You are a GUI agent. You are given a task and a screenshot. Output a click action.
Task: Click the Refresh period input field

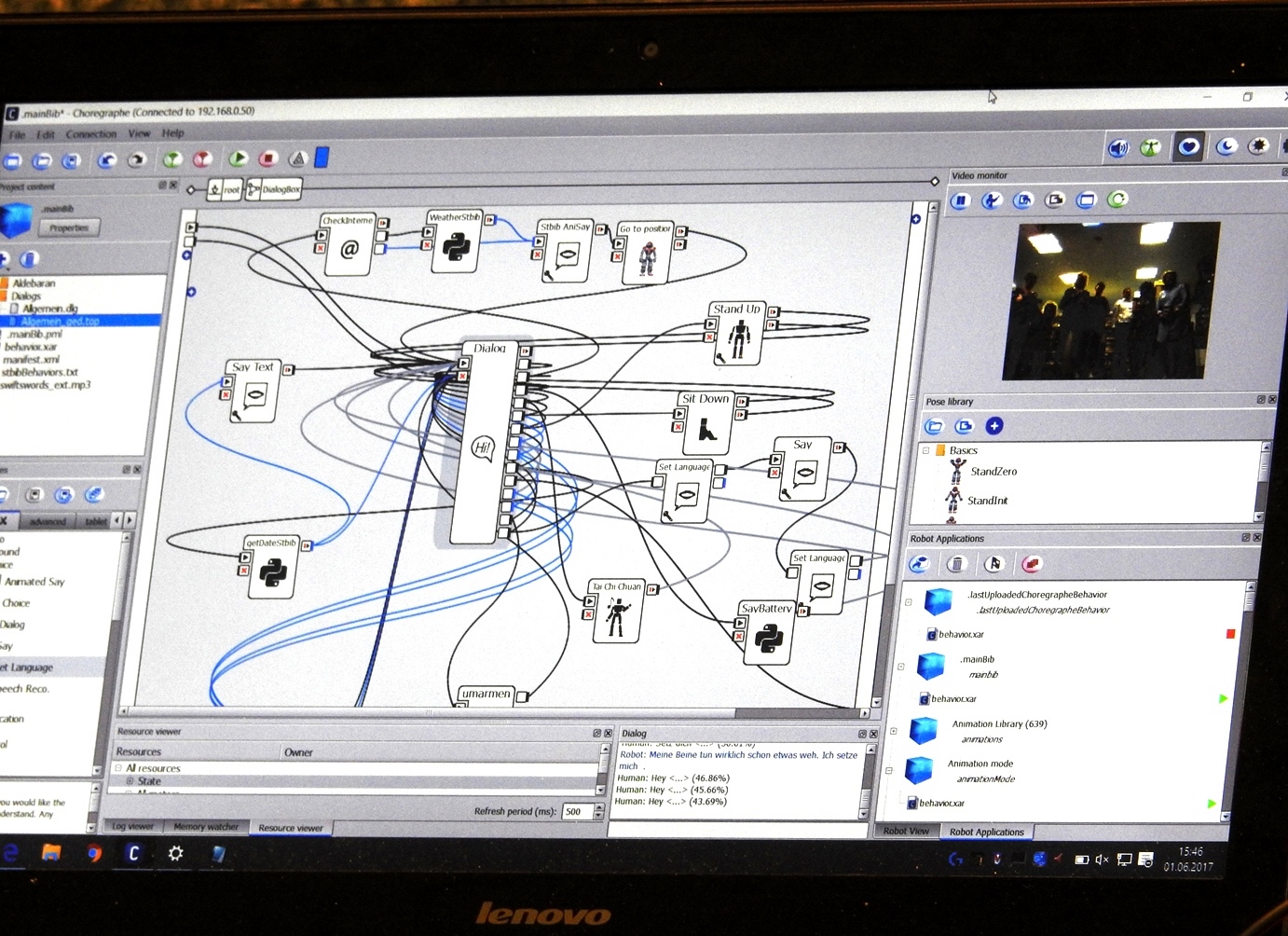tap(578, 812)
